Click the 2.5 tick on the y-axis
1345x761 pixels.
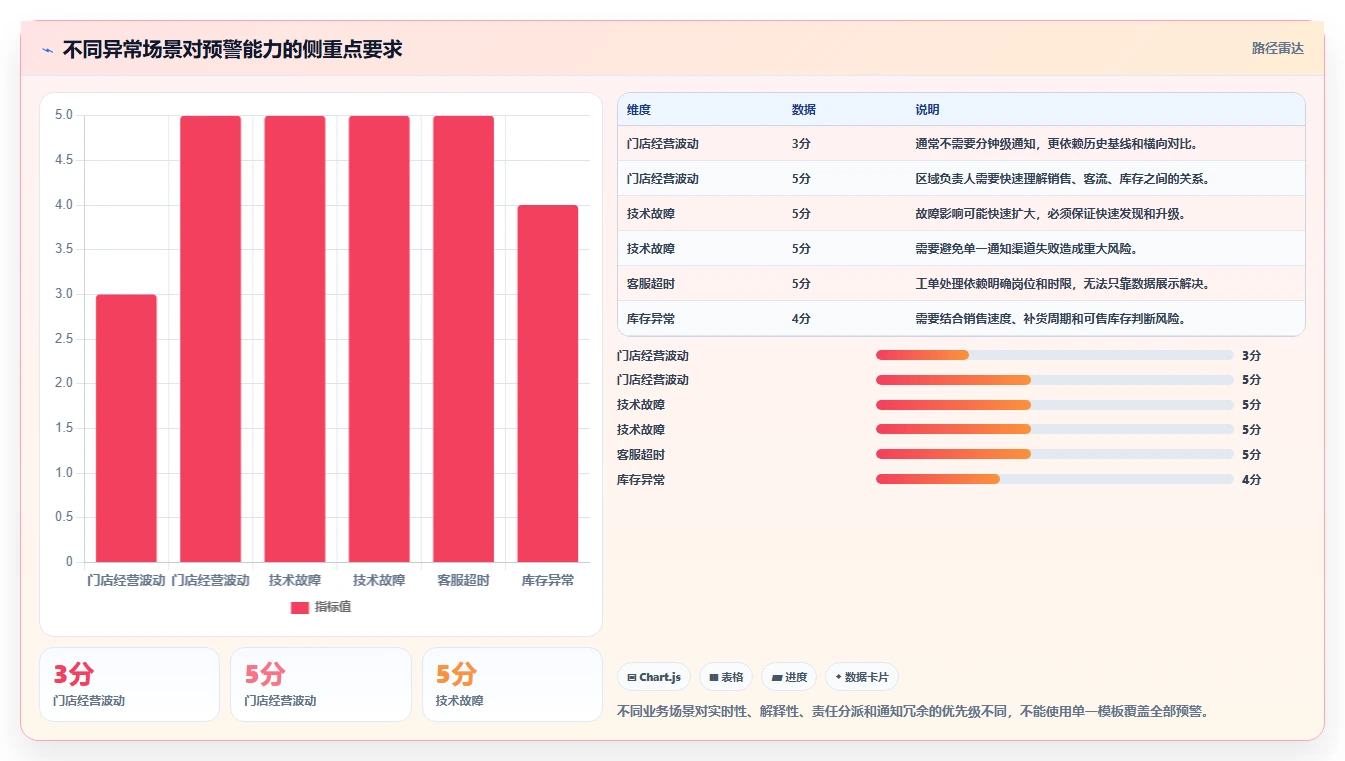coord(64,339)
